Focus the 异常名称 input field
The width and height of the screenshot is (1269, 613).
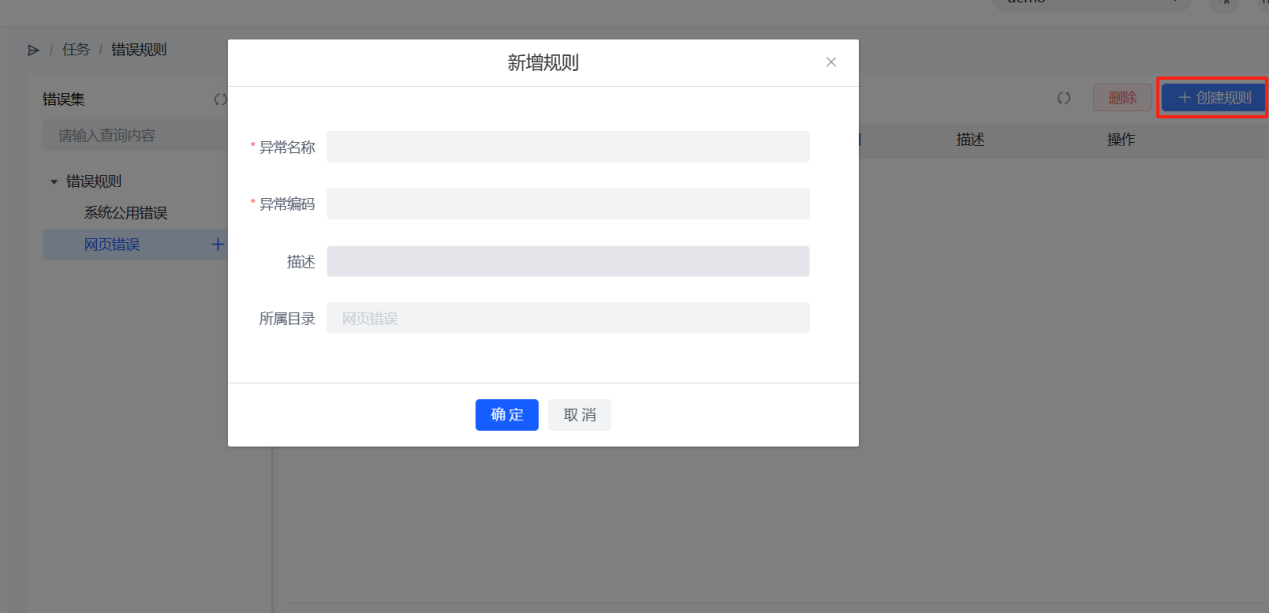(x=567, y=147)
